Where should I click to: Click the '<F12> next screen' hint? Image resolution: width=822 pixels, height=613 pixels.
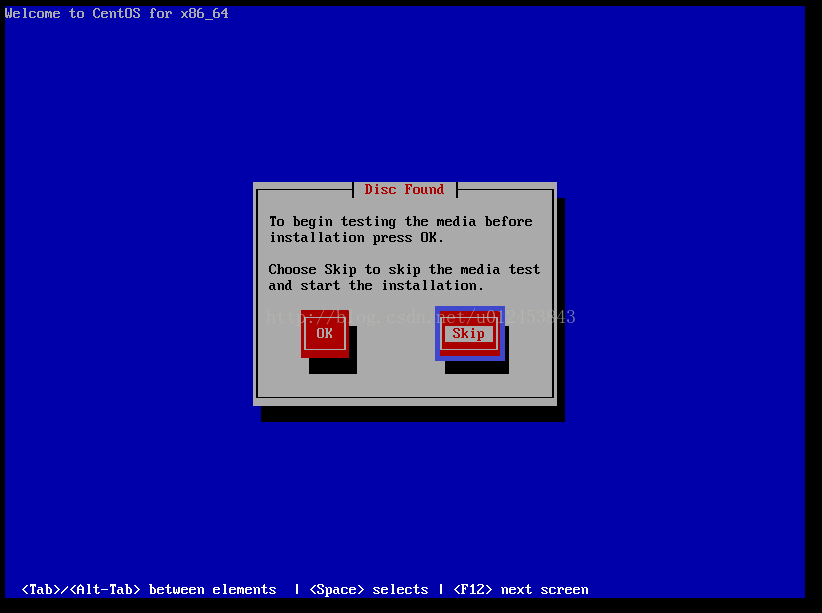pos(521,589)
